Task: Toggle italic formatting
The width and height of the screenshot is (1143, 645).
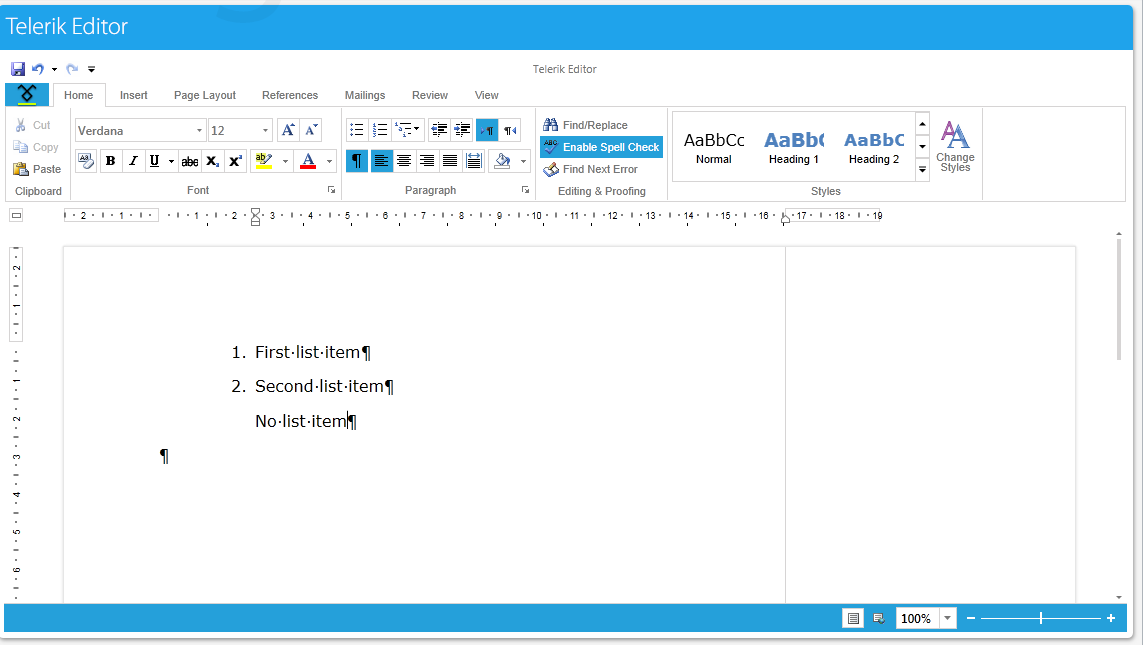Action: point(133,161)
